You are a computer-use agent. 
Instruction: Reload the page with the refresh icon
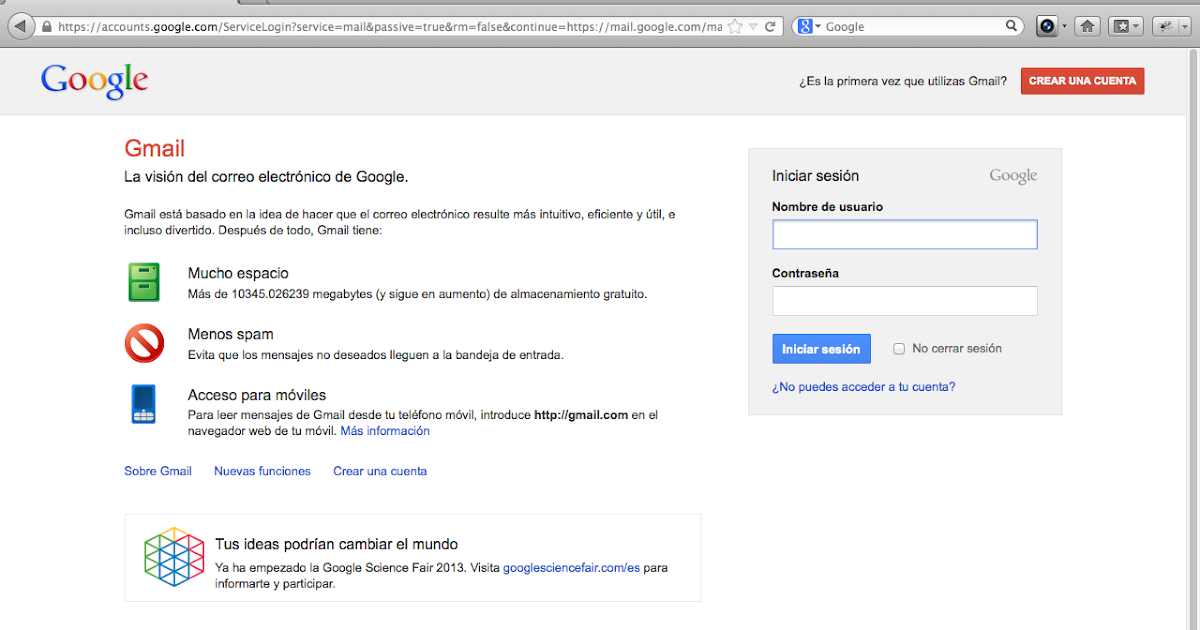pos(771,26)
